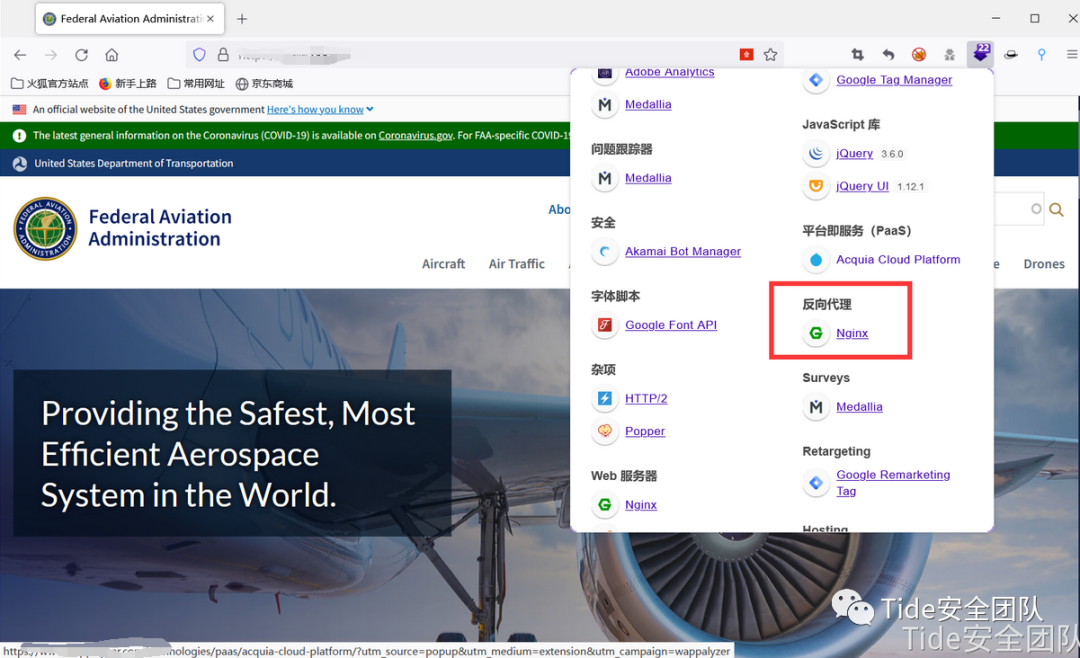
Task: Open Nginx link under 反向代理
Action: coord(852,333)
